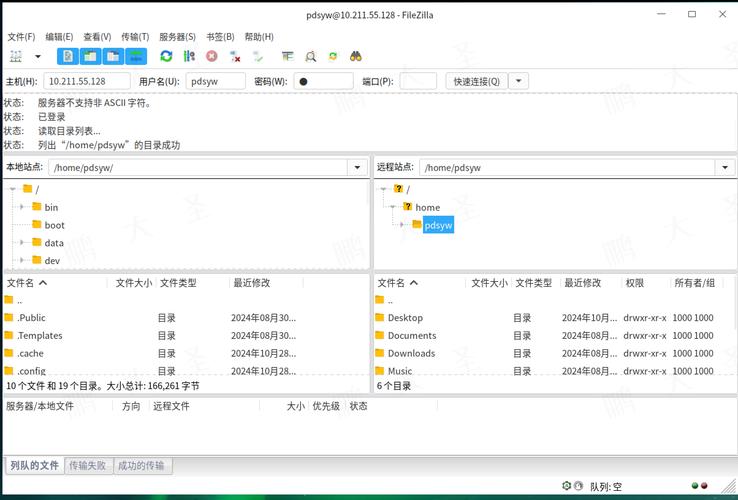
Task: Select home in the remote tree
Action: (427, 207)
